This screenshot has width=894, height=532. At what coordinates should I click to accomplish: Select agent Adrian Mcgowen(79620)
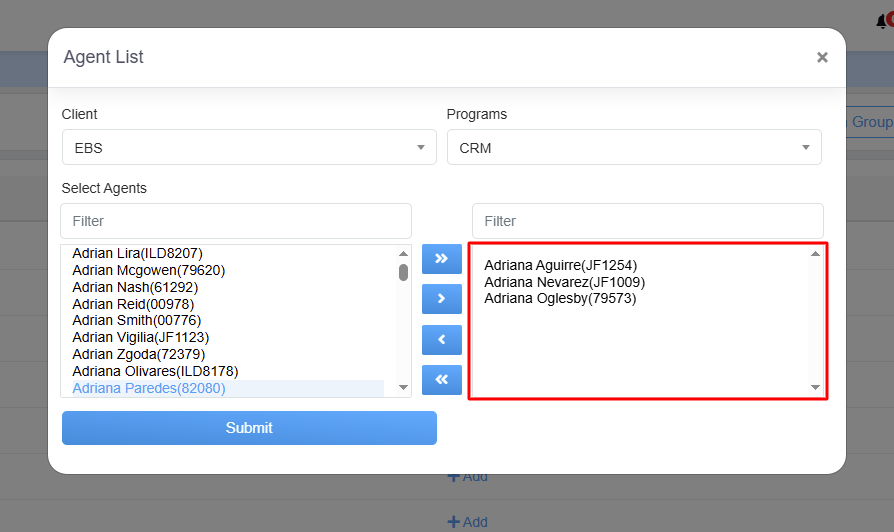(x=149, y=270)
